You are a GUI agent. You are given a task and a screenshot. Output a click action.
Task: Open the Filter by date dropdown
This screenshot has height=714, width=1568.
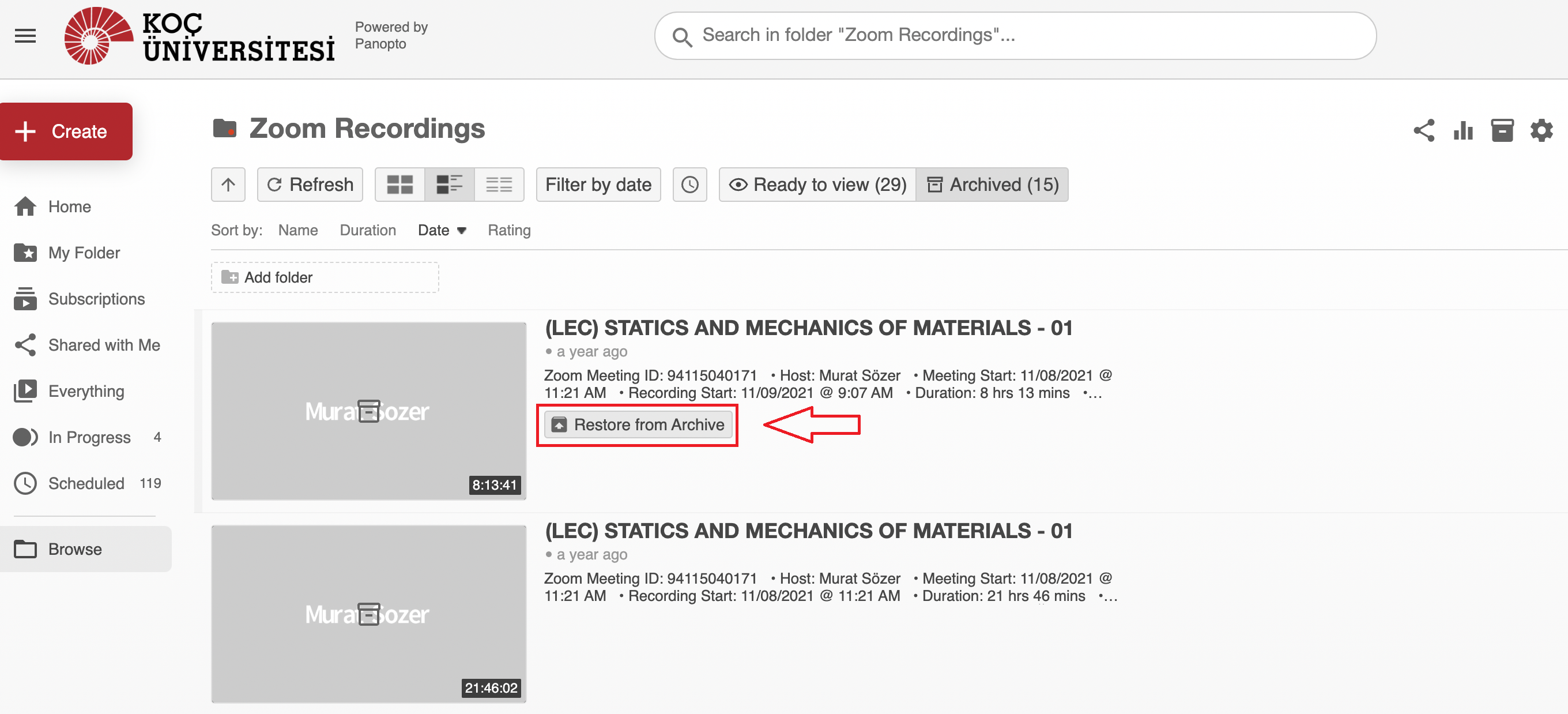coord(598,185)
